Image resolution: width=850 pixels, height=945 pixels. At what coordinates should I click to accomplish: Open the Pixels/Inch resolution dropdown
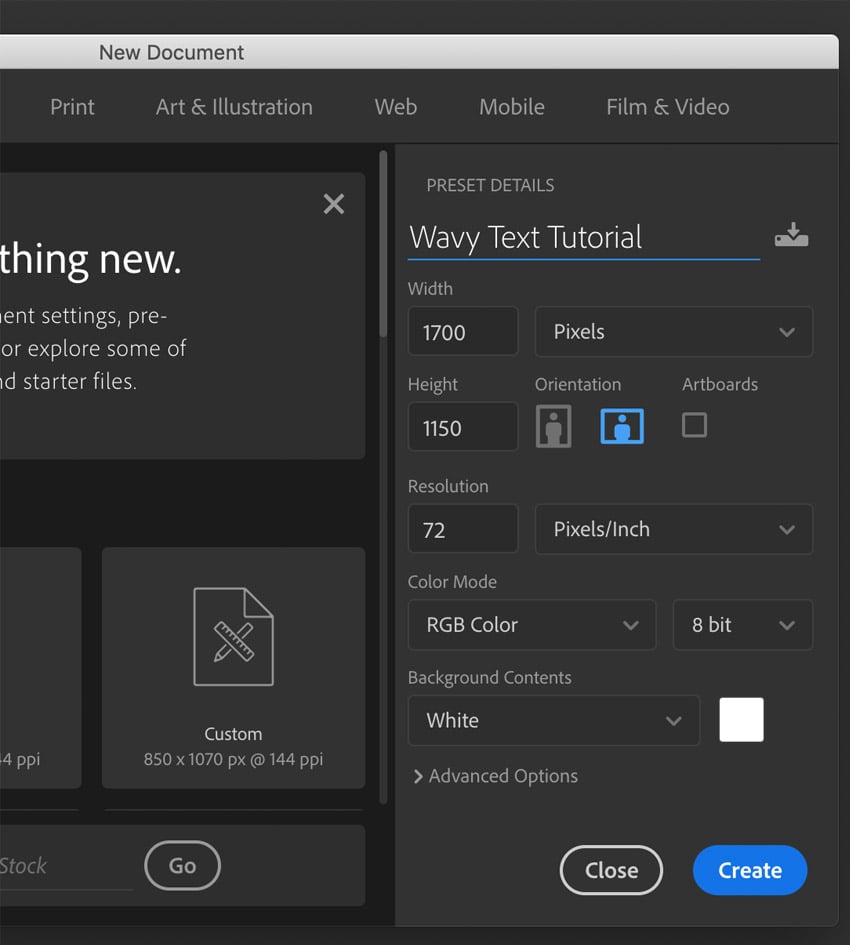click(x=673, y=529)
